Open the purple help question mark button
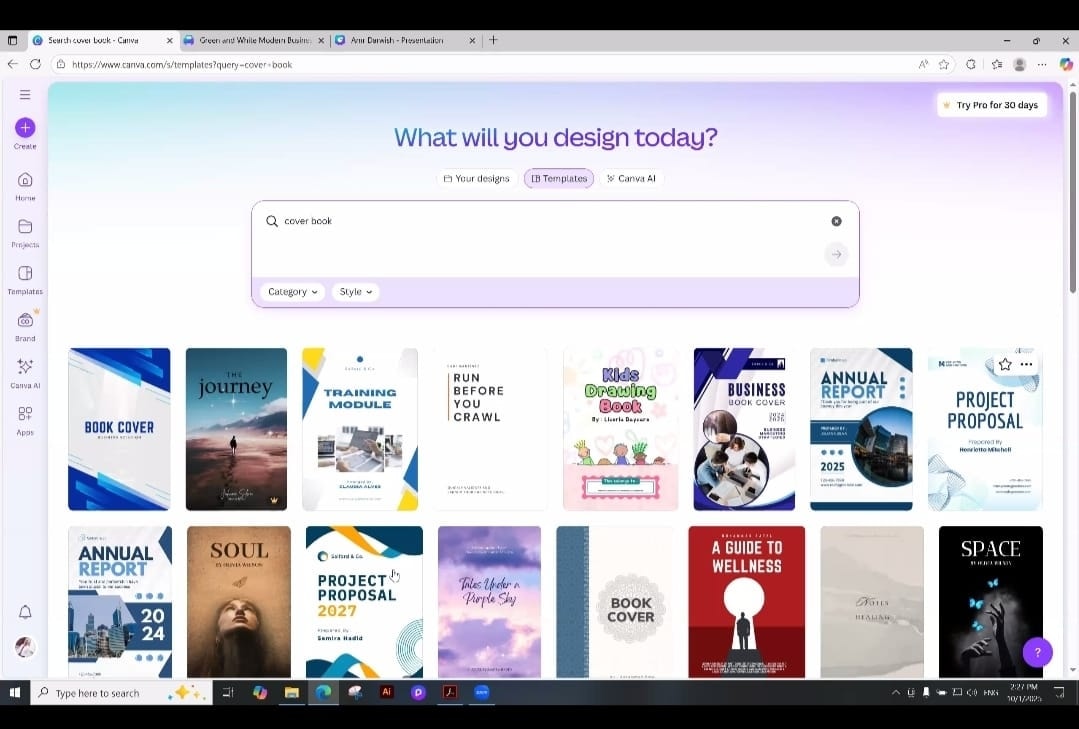 (1037, 652)
